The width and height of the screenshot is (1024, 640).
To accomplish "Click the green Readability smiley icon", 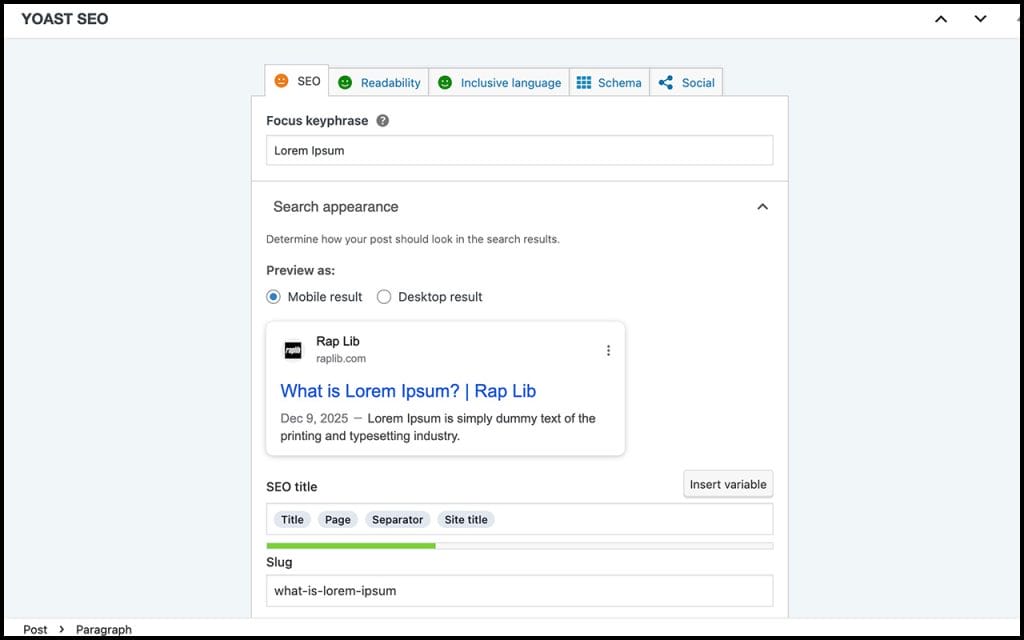I will pyautogui.click(x=345, y=82).
